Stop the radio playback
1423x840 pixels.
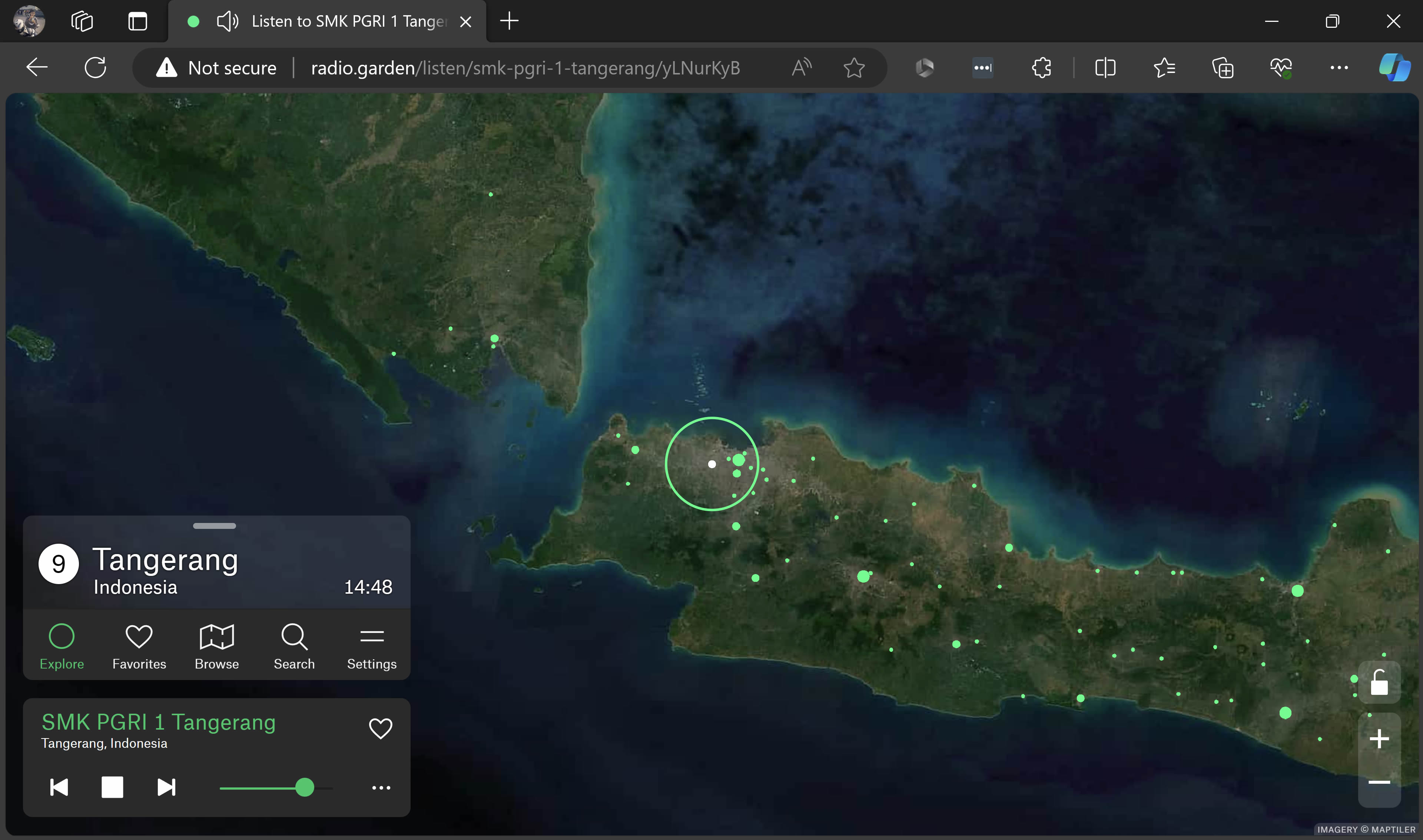coord(112,787)
